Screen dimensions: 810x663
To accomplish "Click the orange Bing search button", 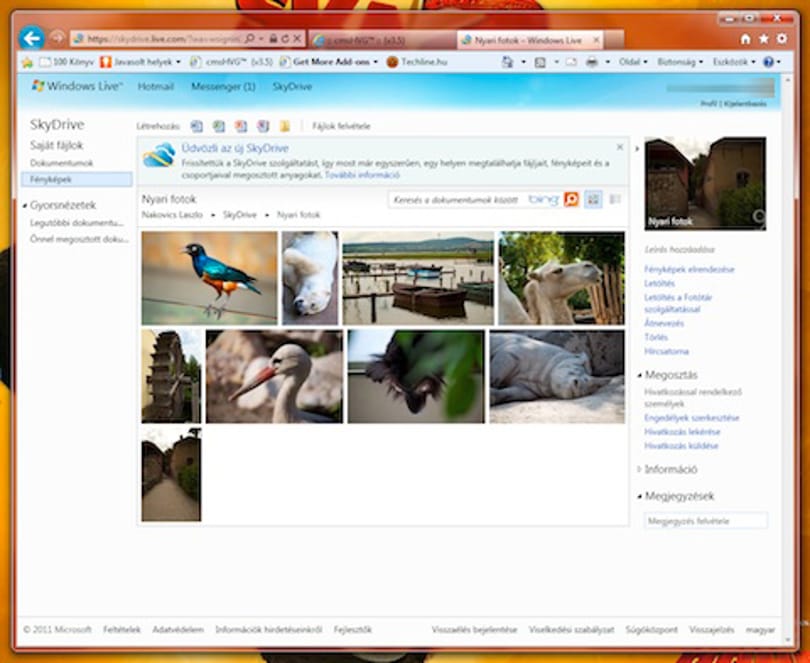I will tap(571, 199).
